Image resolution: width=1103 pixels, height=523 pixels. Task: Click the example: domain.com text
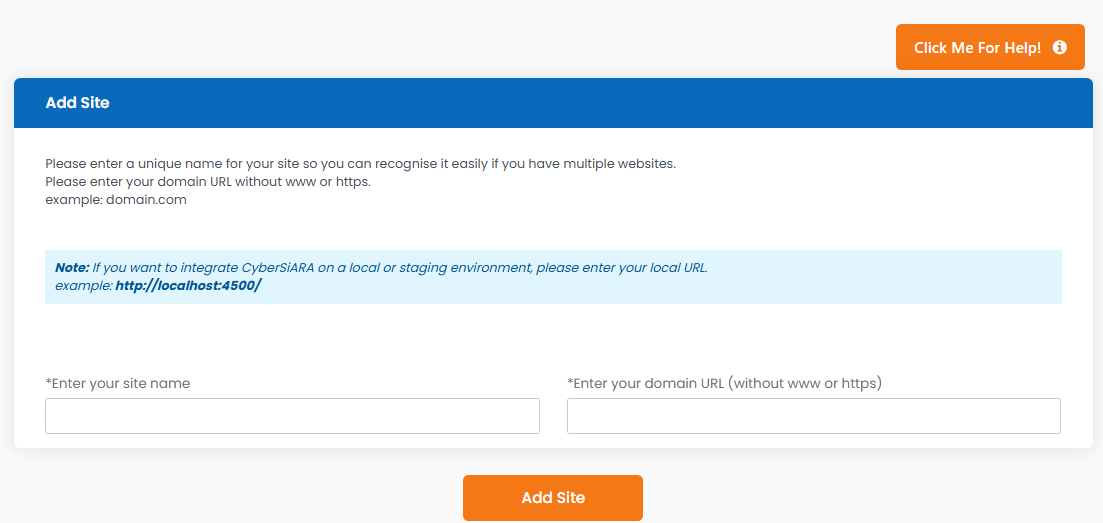116,200
